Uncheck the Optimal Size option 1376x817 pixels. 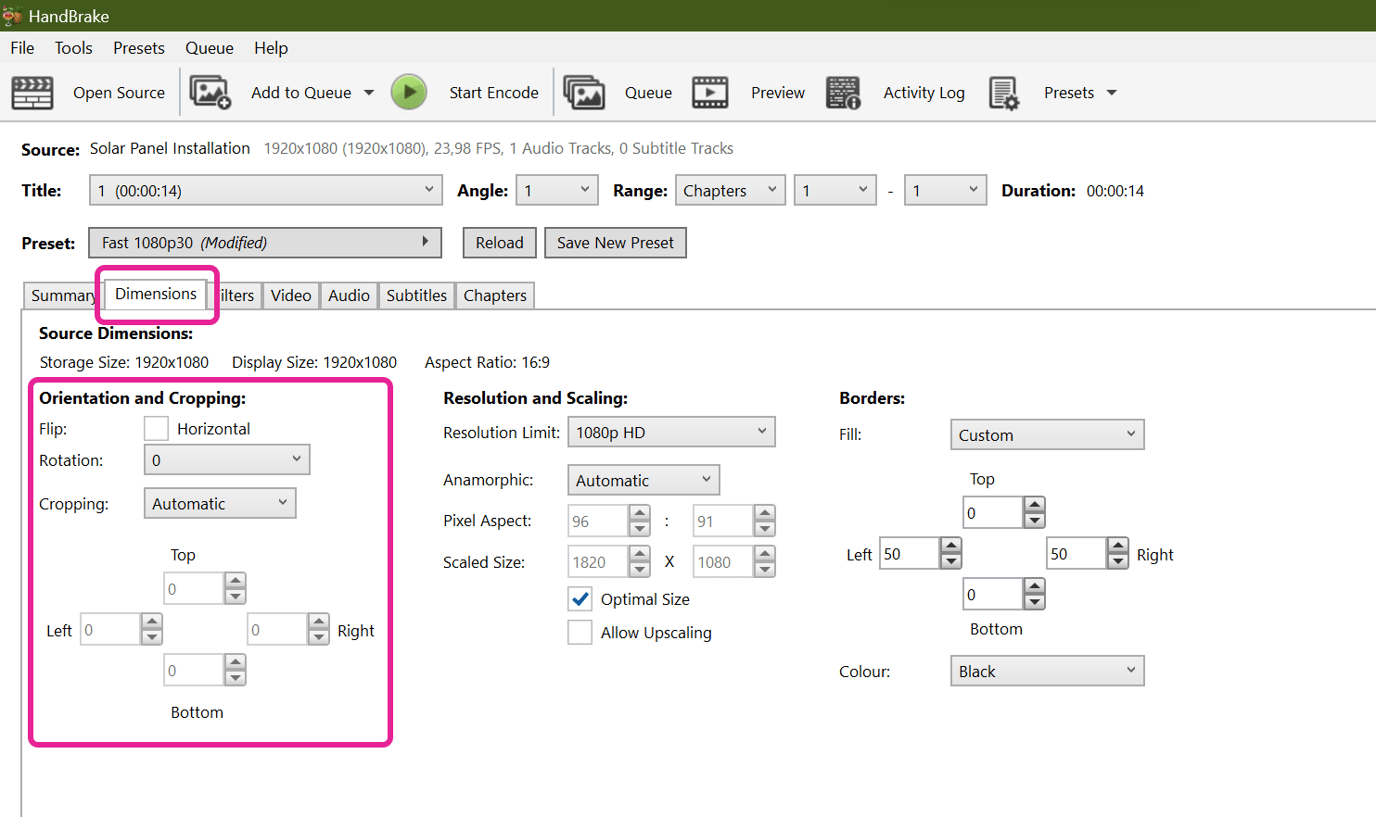[581, 599]
